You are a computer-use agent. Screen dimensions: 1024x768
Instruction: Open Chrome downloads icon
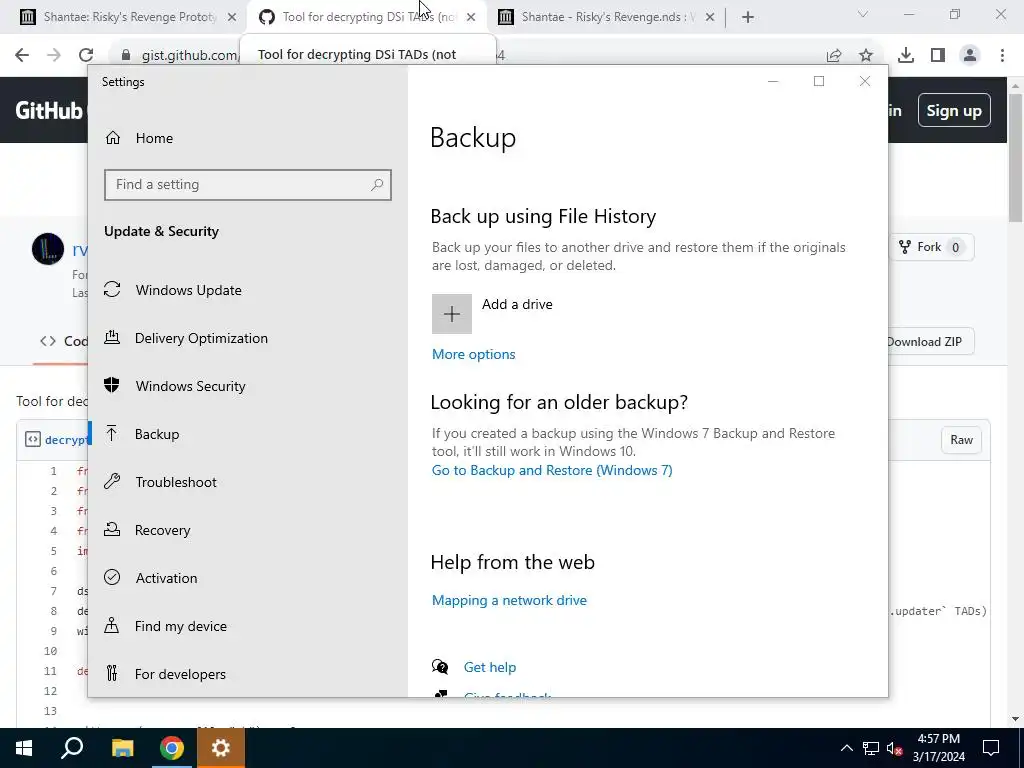[x=906, y=56]
